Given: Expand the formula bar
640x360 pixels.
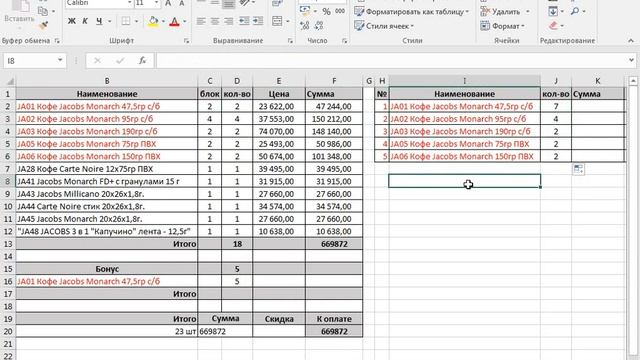Looking at the screenshot, I should 631,60.
